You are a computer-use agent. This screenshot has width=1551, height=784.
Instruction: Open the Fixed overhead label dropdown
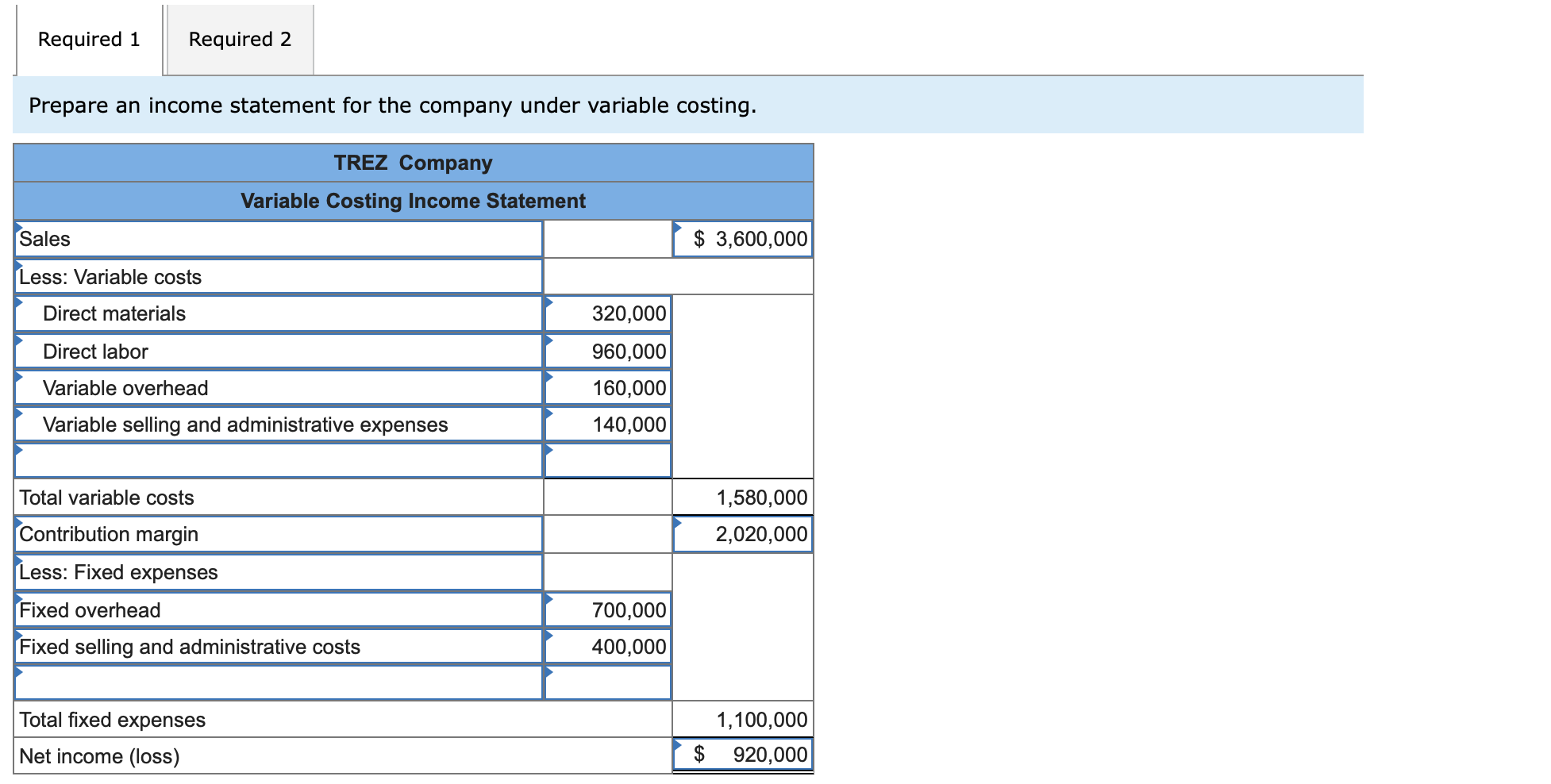[279, 609]
